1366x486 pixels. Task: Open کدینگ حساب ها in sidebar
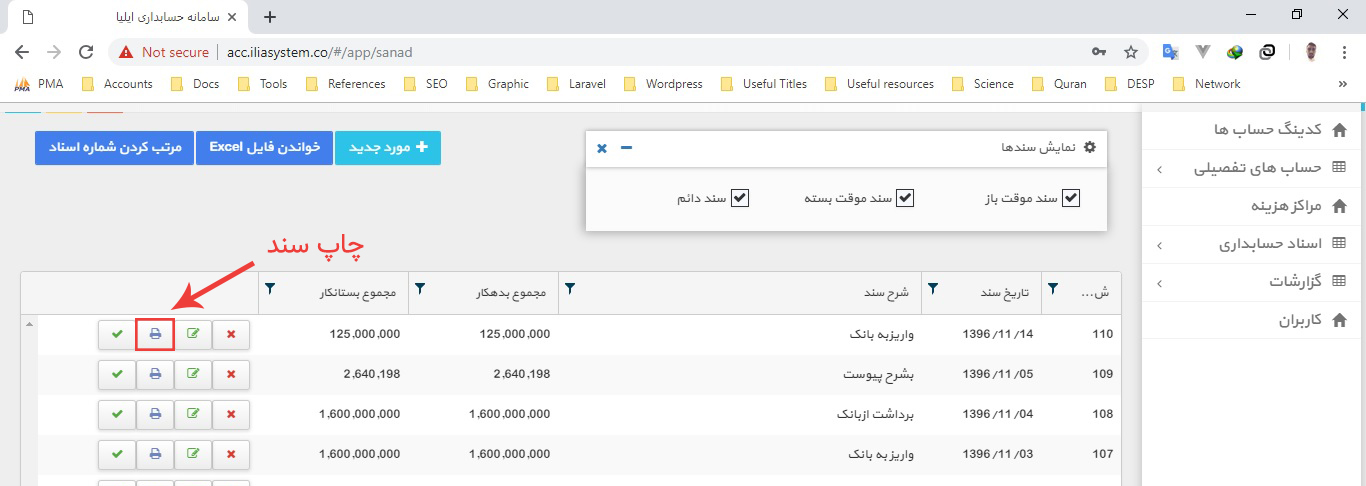tap(1254, 130)
